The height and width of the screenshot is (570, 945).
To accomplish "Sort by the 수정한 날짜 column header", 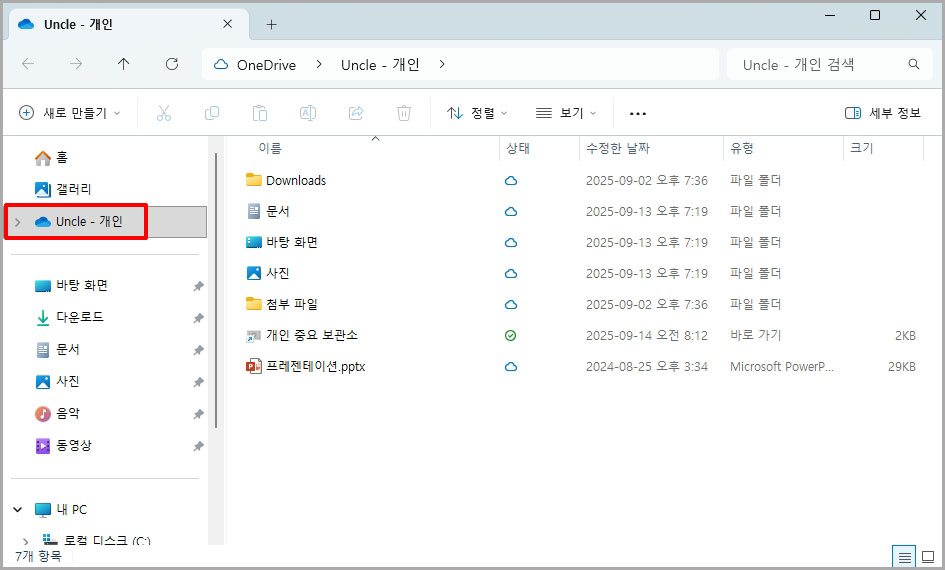I will 618,148.
